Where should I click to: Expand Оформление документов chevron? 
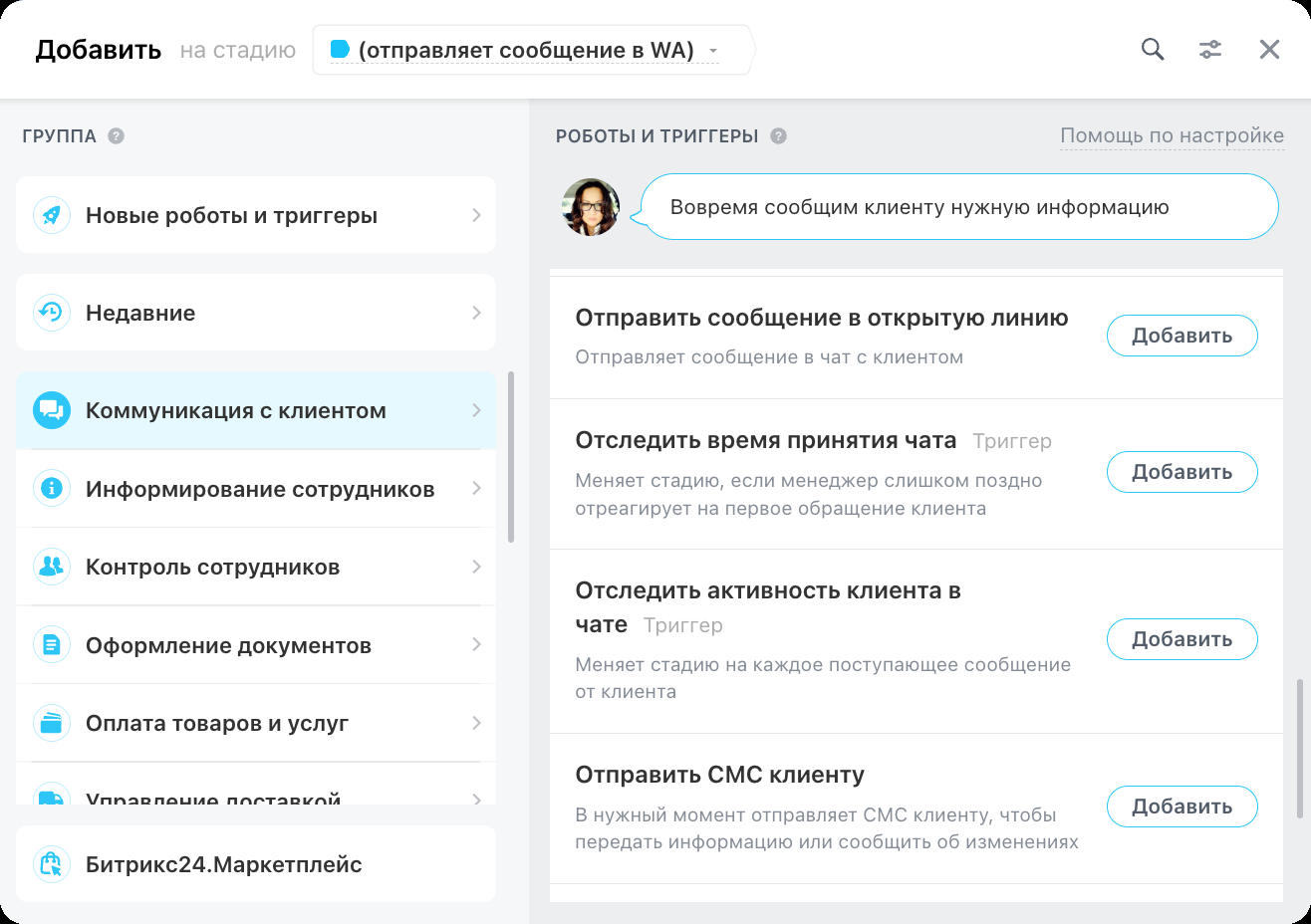(476, 645)
